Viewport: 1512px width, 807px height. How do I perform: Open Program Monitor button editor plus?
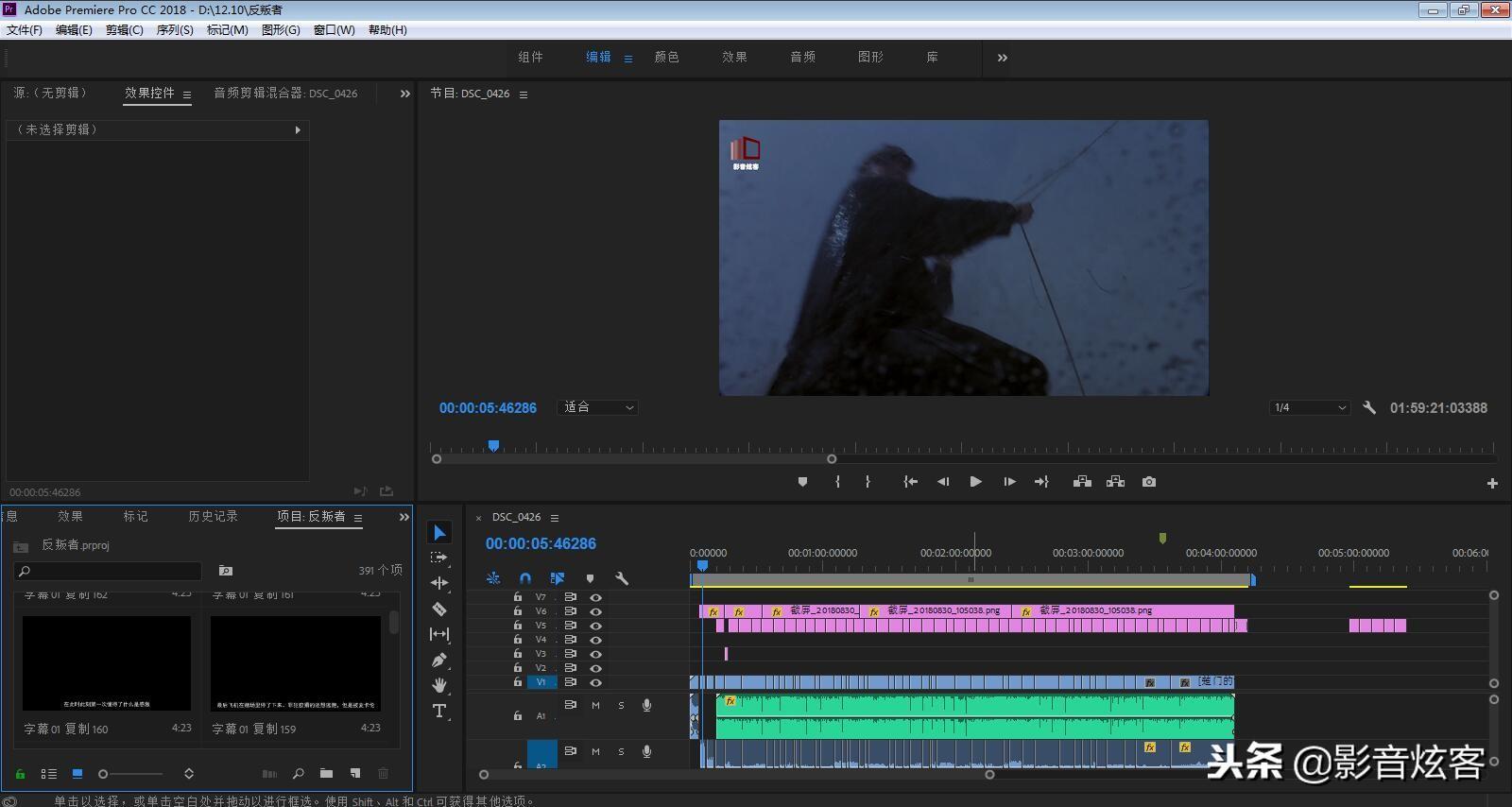[1492, 483]
